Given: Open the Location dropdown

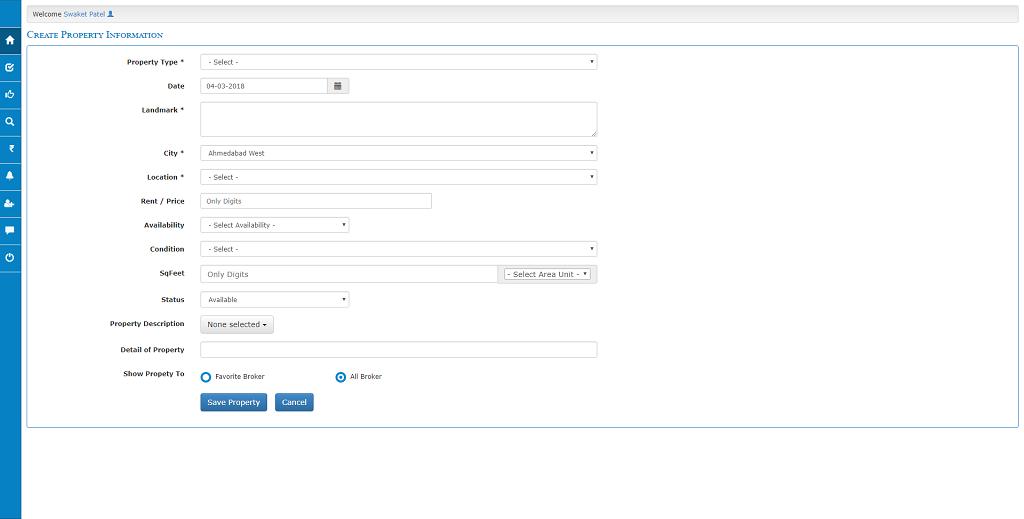Looking at the screenshot, I should (x=398, y=177).
